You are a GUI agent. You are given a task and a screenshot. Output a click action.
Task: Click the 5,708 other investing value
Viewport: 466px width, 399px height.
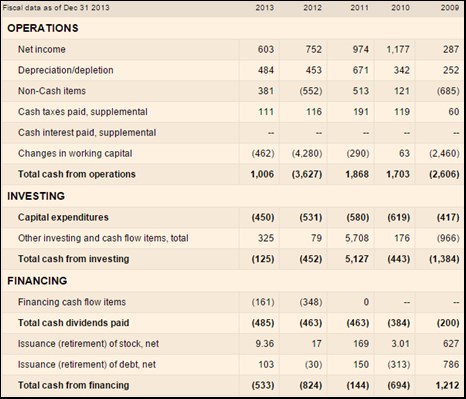point(357,238)
